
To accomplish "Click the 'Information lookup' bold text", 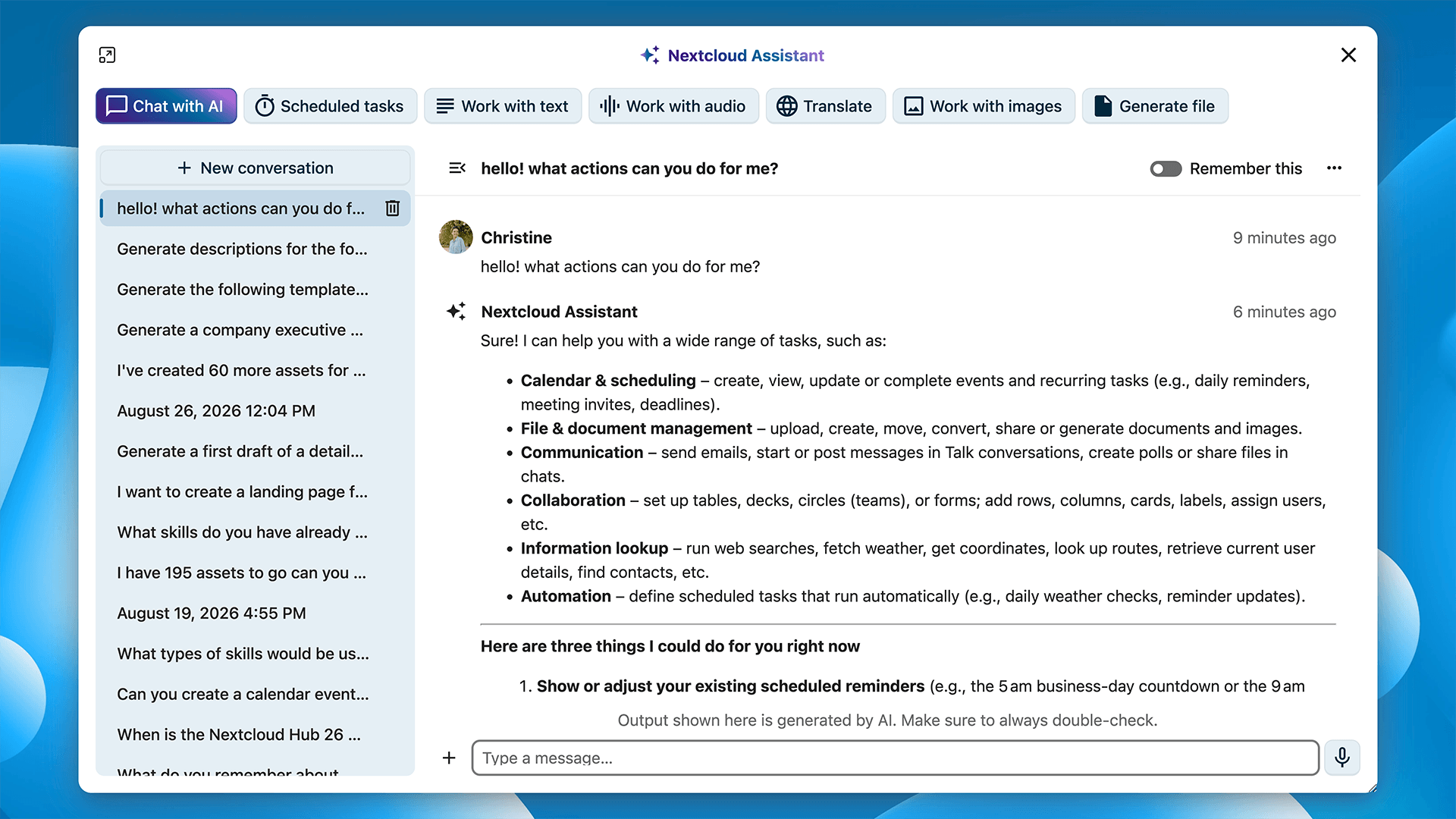I will (595, 548).
